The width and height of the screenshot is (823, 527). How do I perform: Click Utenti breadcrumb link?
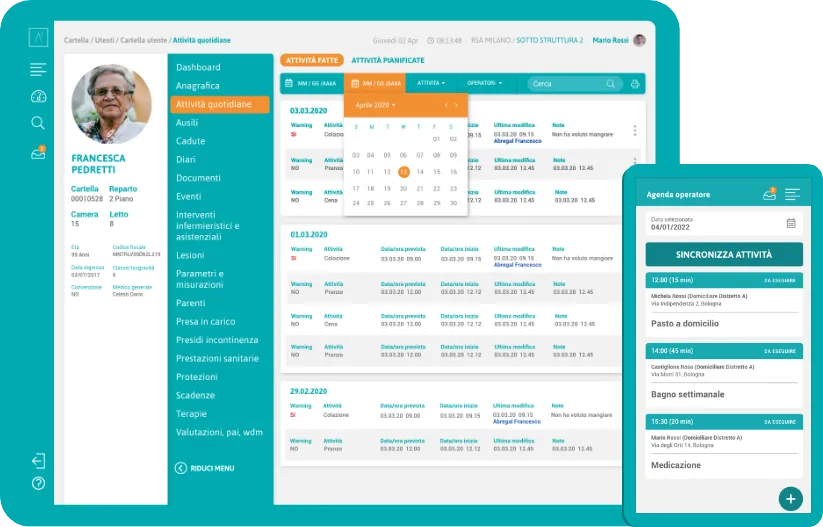[x=104, y=40]
